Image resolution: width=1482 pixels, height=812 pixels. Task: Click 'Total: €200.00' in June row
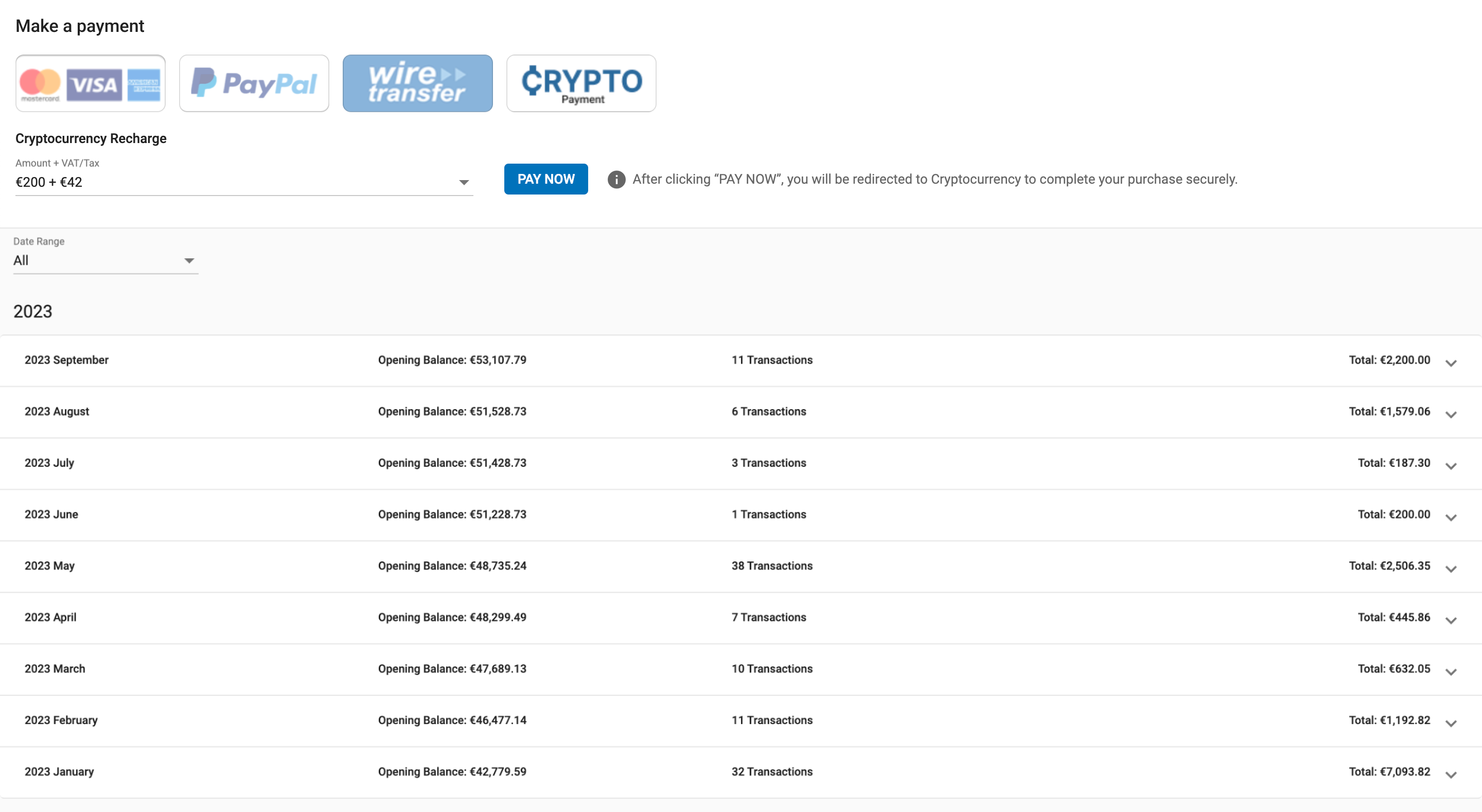click(x=1394, y=515)
